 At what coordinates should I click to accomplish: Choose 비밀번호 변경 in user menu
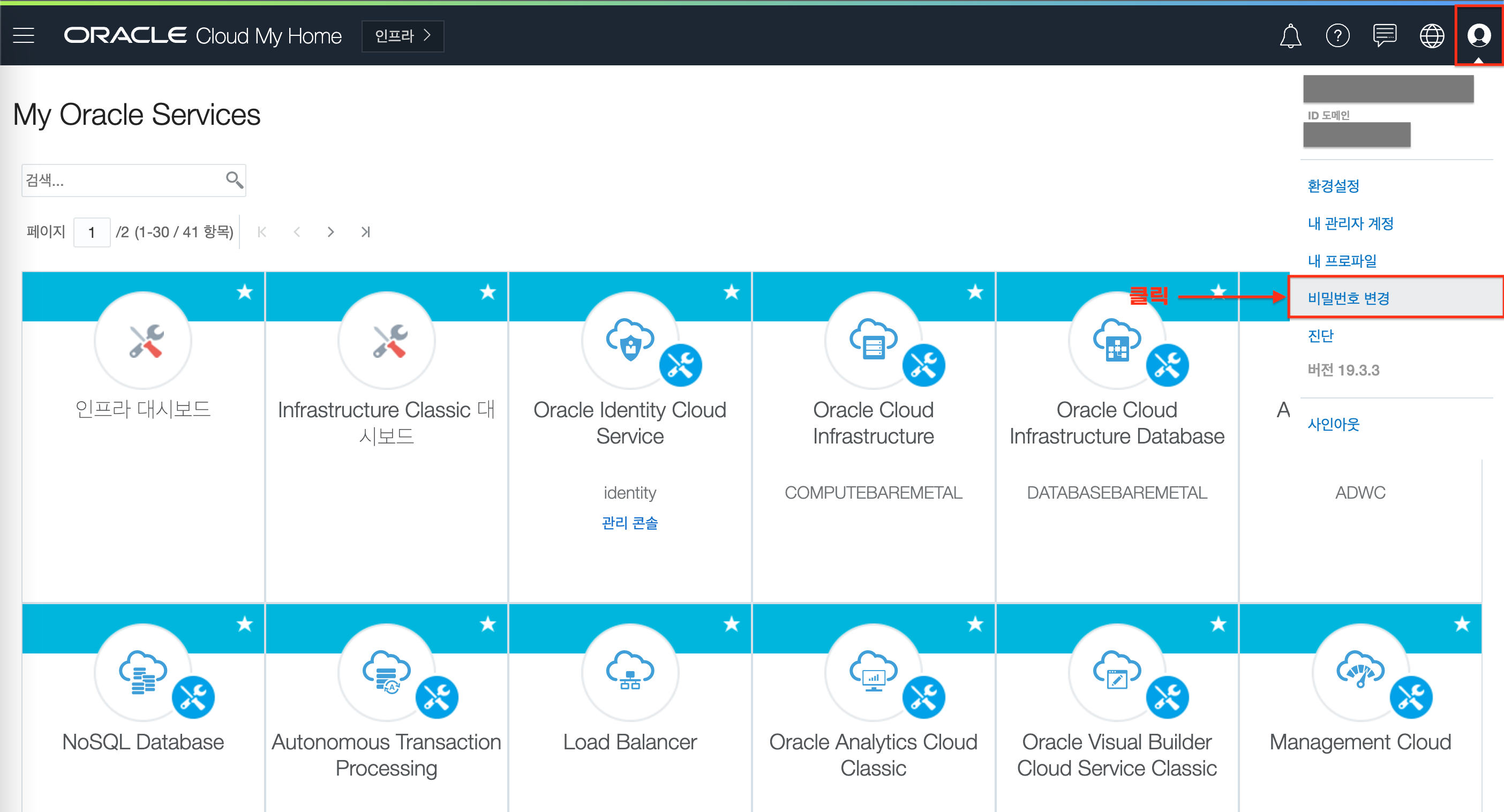point(1395,298)
